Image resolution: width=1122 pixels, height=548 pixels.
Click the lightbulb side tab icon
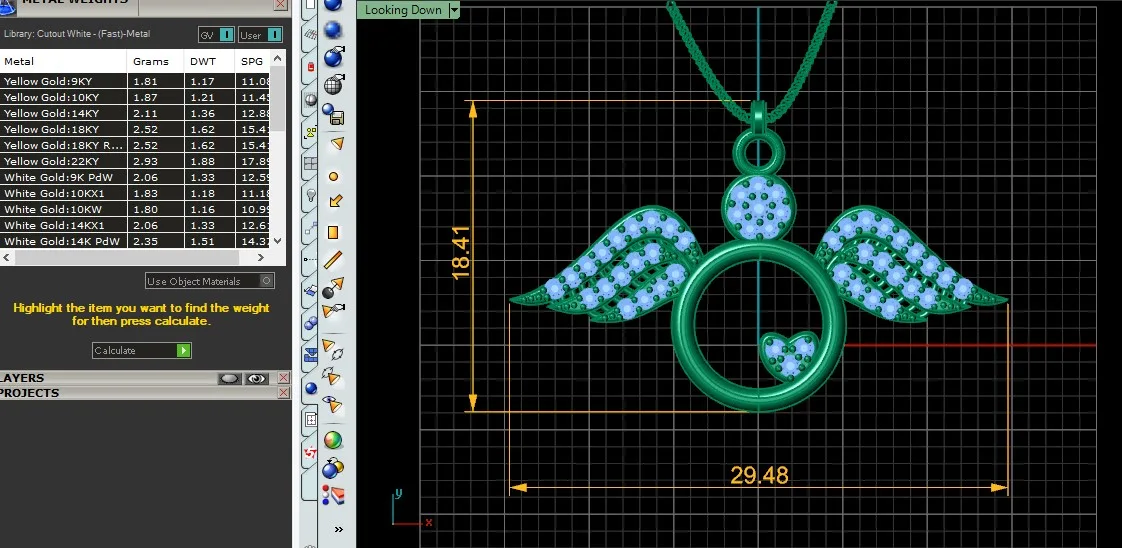point(311,195)
